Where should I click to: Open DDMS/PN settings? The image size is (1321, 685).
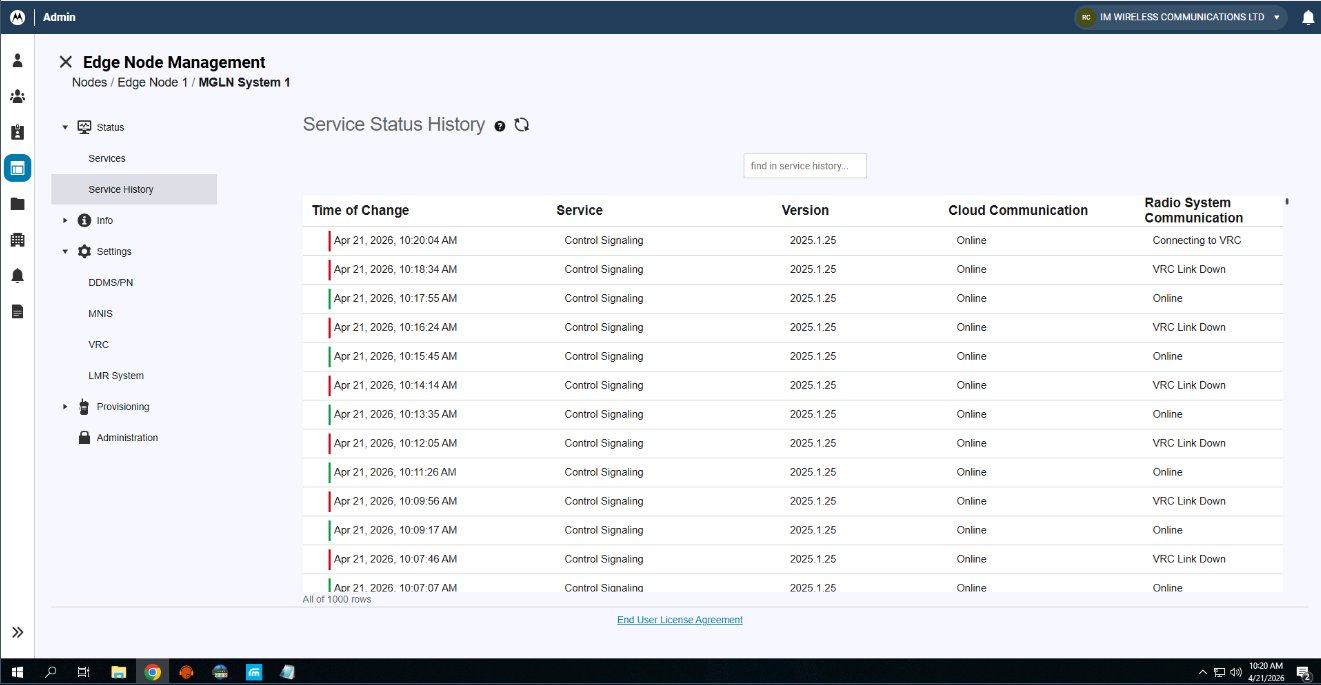point(110,282)
